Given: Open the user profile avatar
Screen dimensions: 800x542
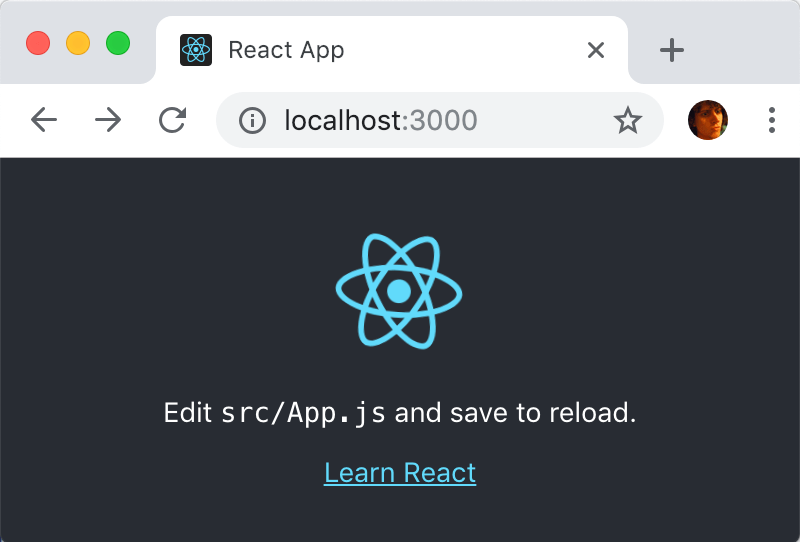Looking at the screenshot, I should point(708,120).
